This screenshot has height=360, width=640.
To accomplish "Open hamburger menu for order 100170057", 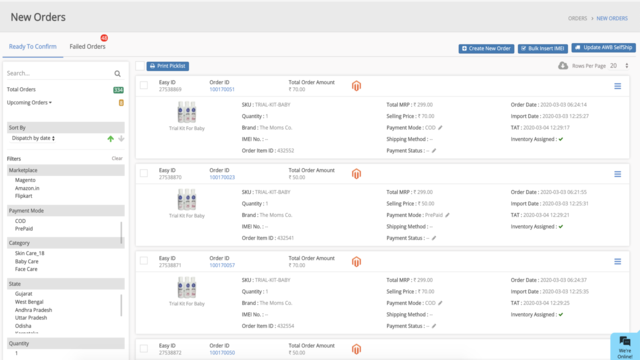I will [618, 262].
